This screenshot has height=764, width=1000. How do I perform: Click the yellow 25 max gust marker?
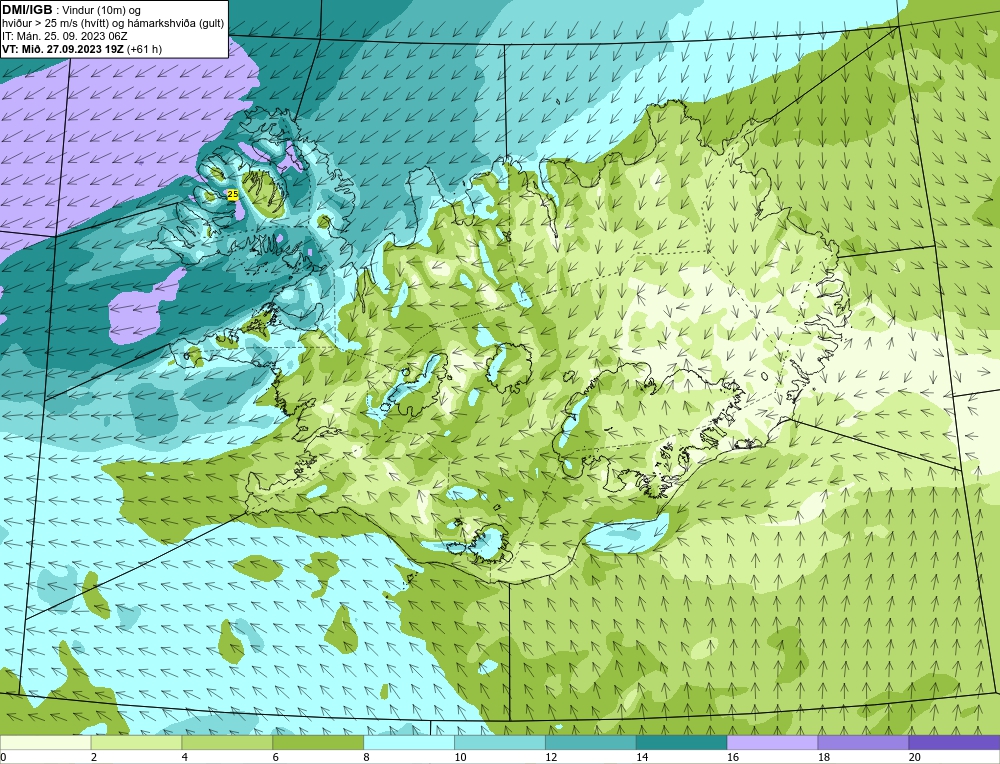[x=233, y=194]
